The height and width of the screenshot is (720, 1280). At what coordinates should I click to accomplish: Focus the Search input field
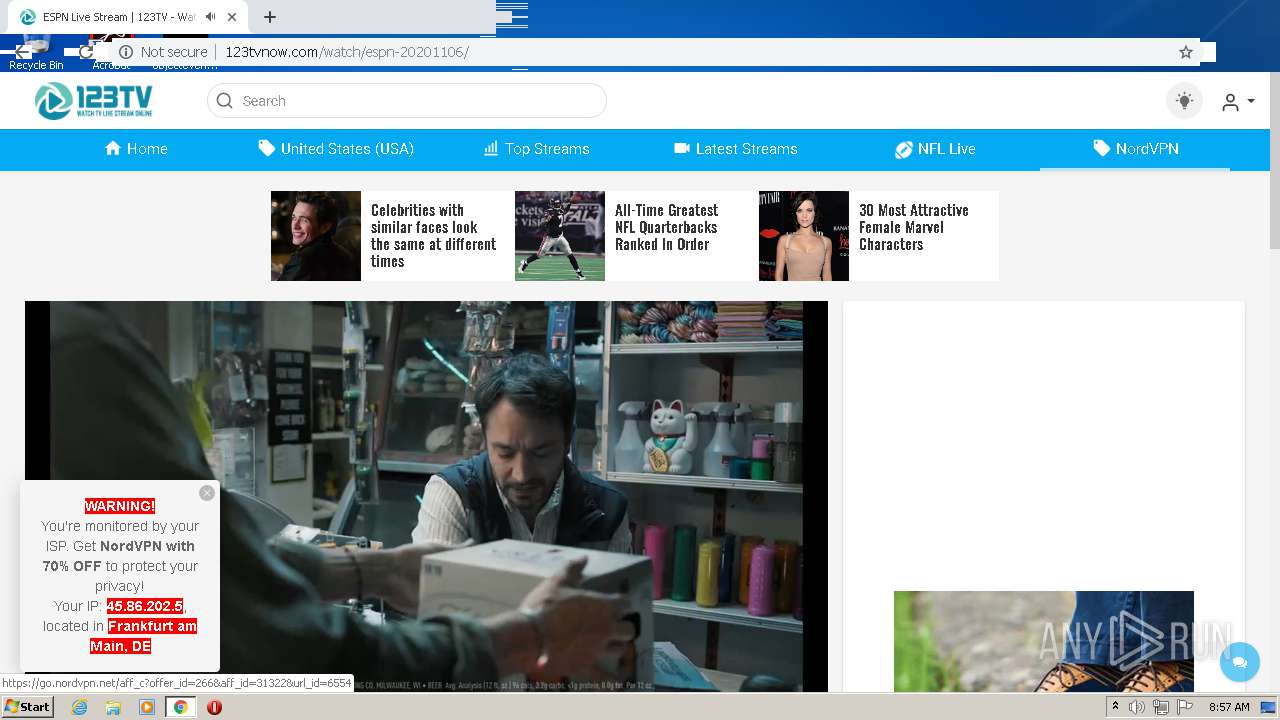(406, 101)
